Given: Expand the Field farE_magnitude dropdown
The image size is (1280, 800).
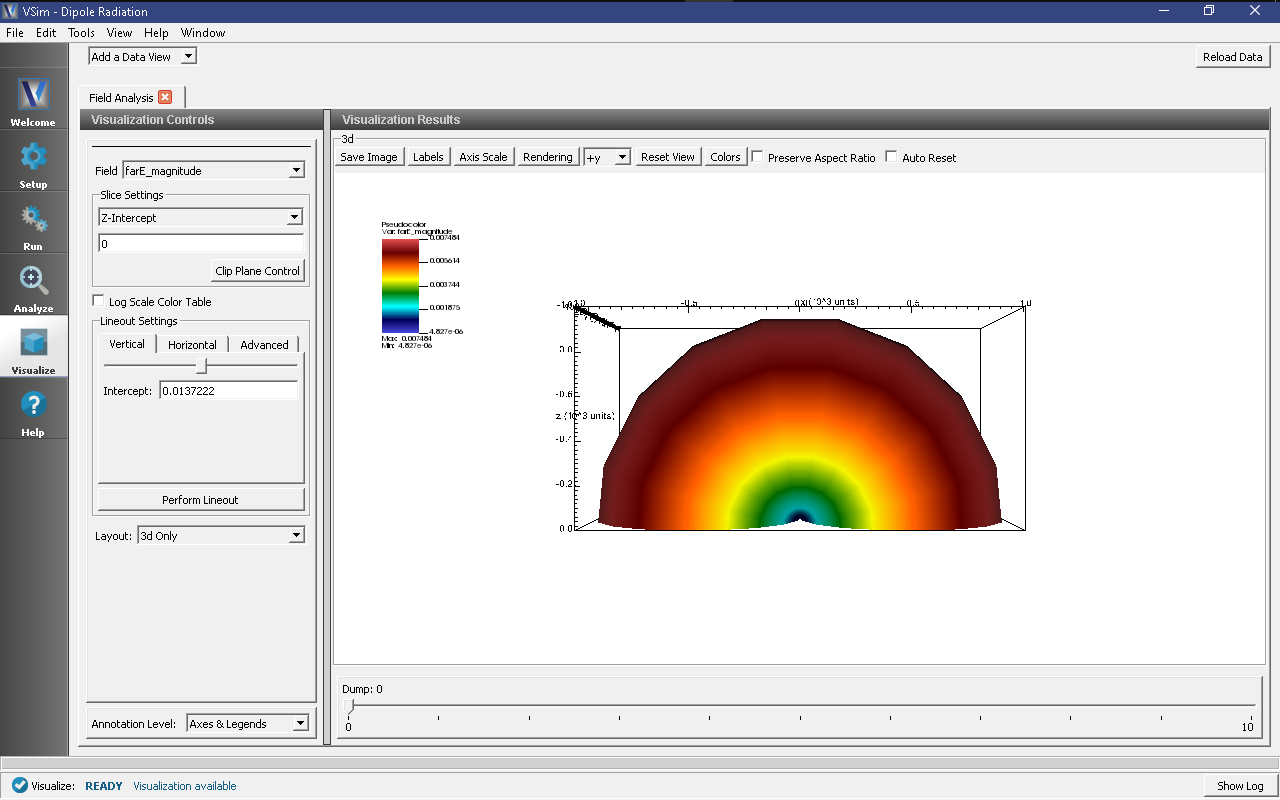Looking at the screenshot, I should 213,171.
